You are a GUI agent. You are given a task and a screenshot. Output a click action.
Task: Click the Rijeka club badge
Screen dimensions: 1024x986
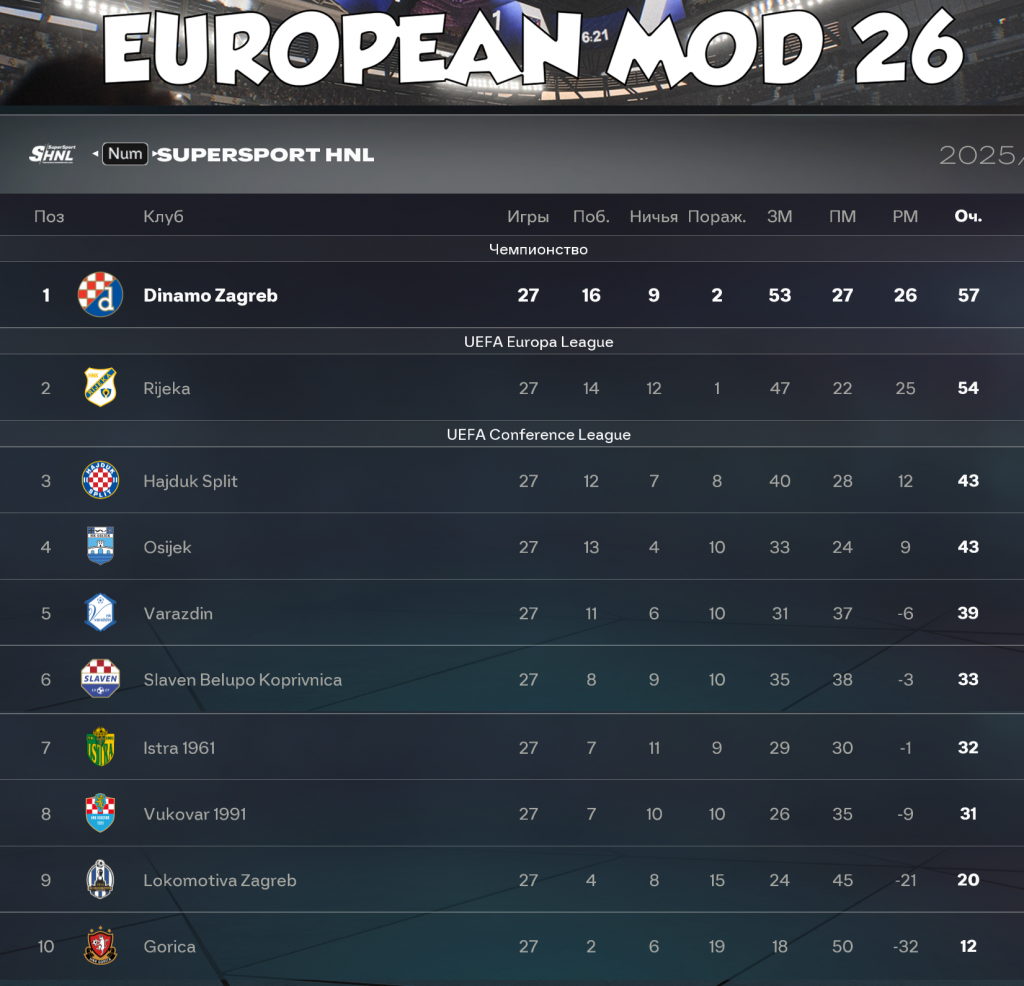click(100, 388)
